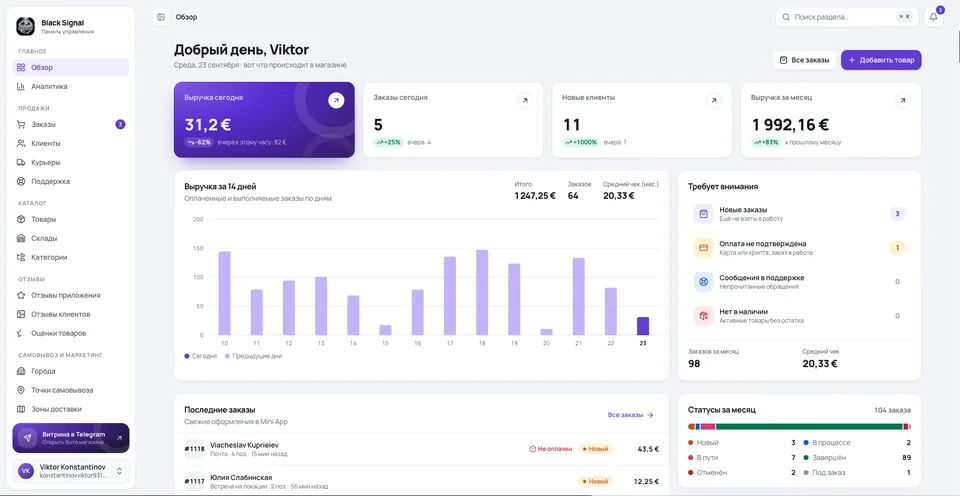Click the Предыдущие дни legend label
Image resolution: width=960 pixels, height=496 pixels.
click(257, 356)
